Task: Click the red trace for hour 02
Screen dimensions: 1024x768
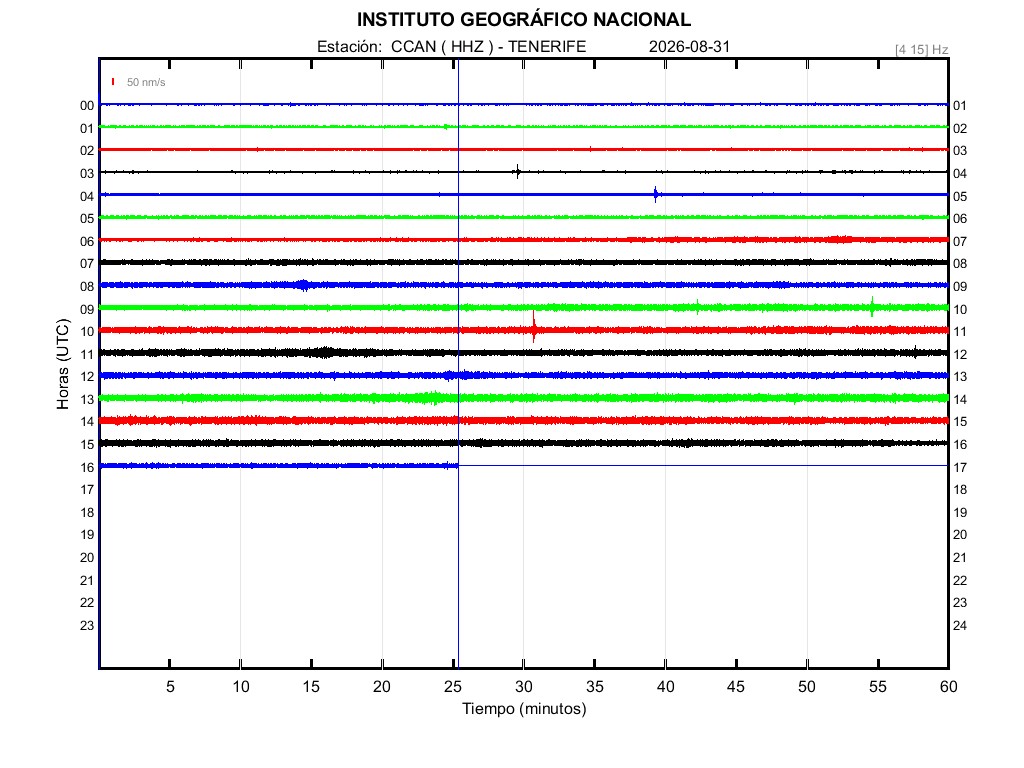Action: pos(524,150)
